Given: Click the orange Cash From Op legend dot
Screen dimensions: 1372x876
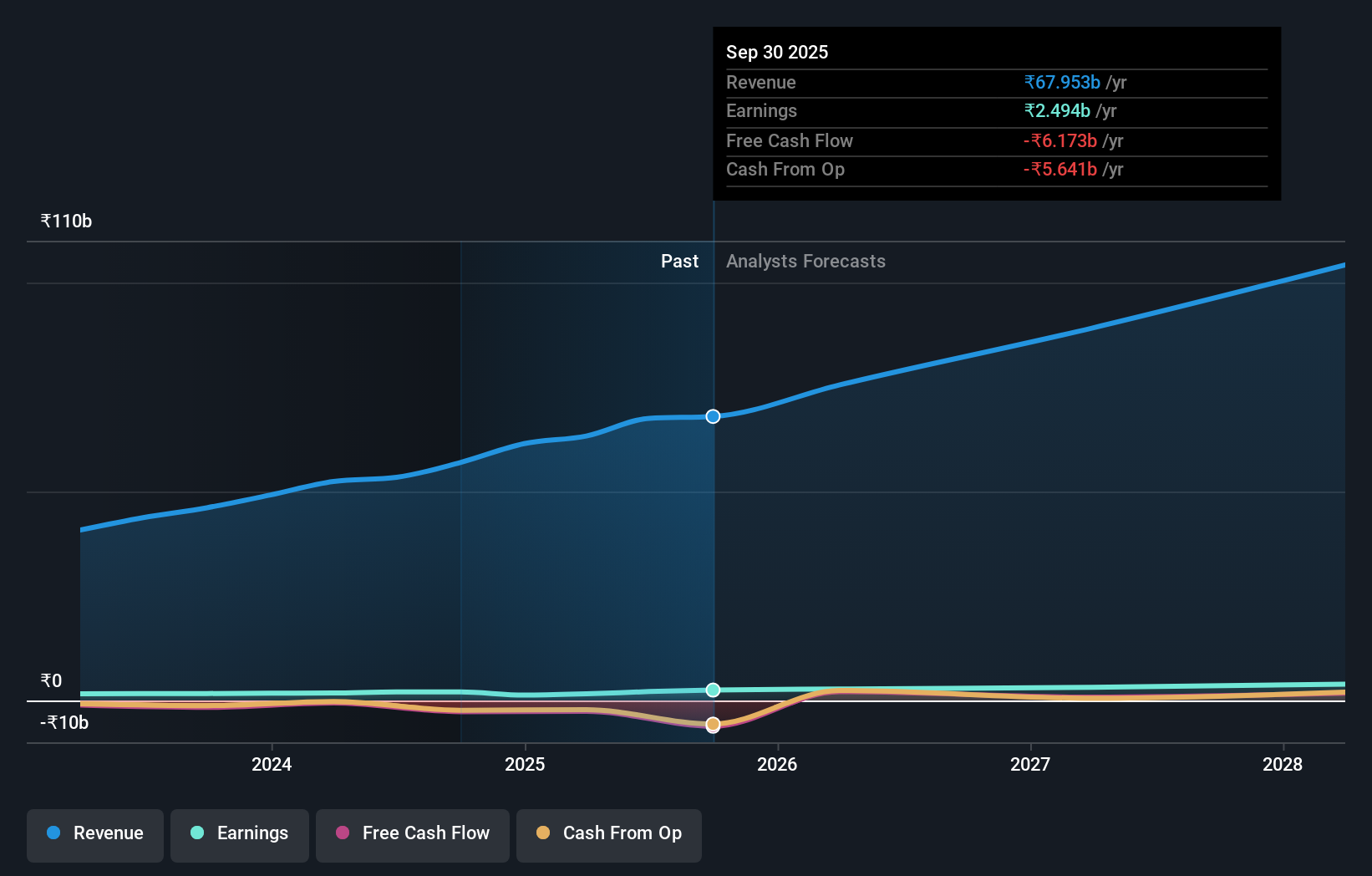Looking at the screenshot, I should point(543,833).
